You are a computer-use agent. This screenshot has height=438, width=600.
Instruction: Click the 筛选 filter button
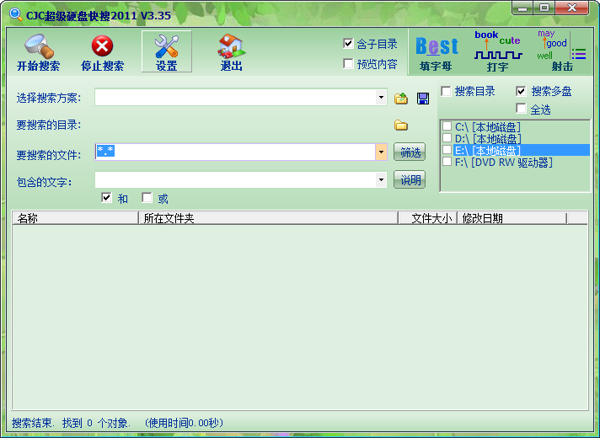point(409,152)
